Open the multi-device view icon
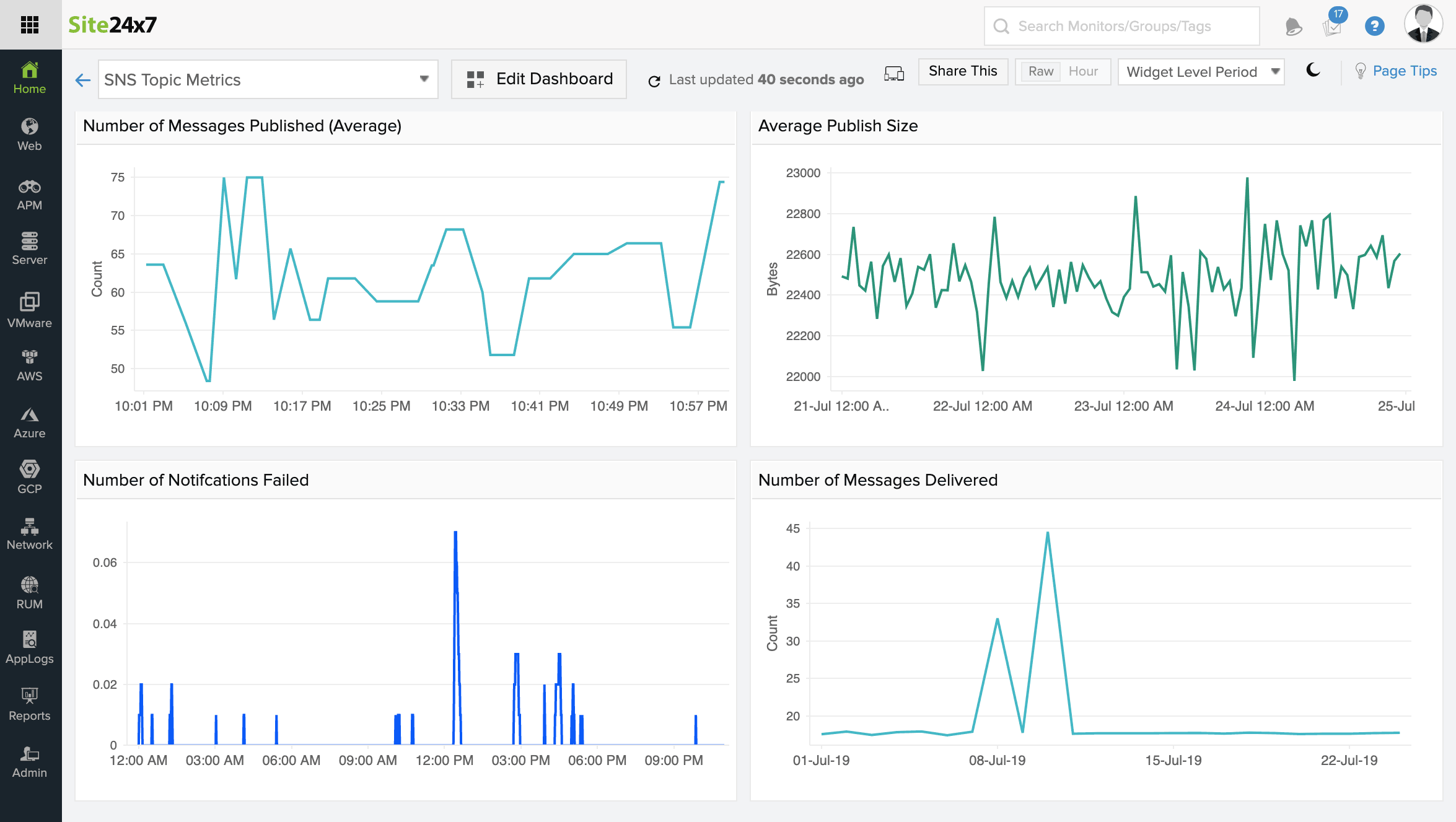The height and width of the screenshot is (822, 1456). point(893,74)
